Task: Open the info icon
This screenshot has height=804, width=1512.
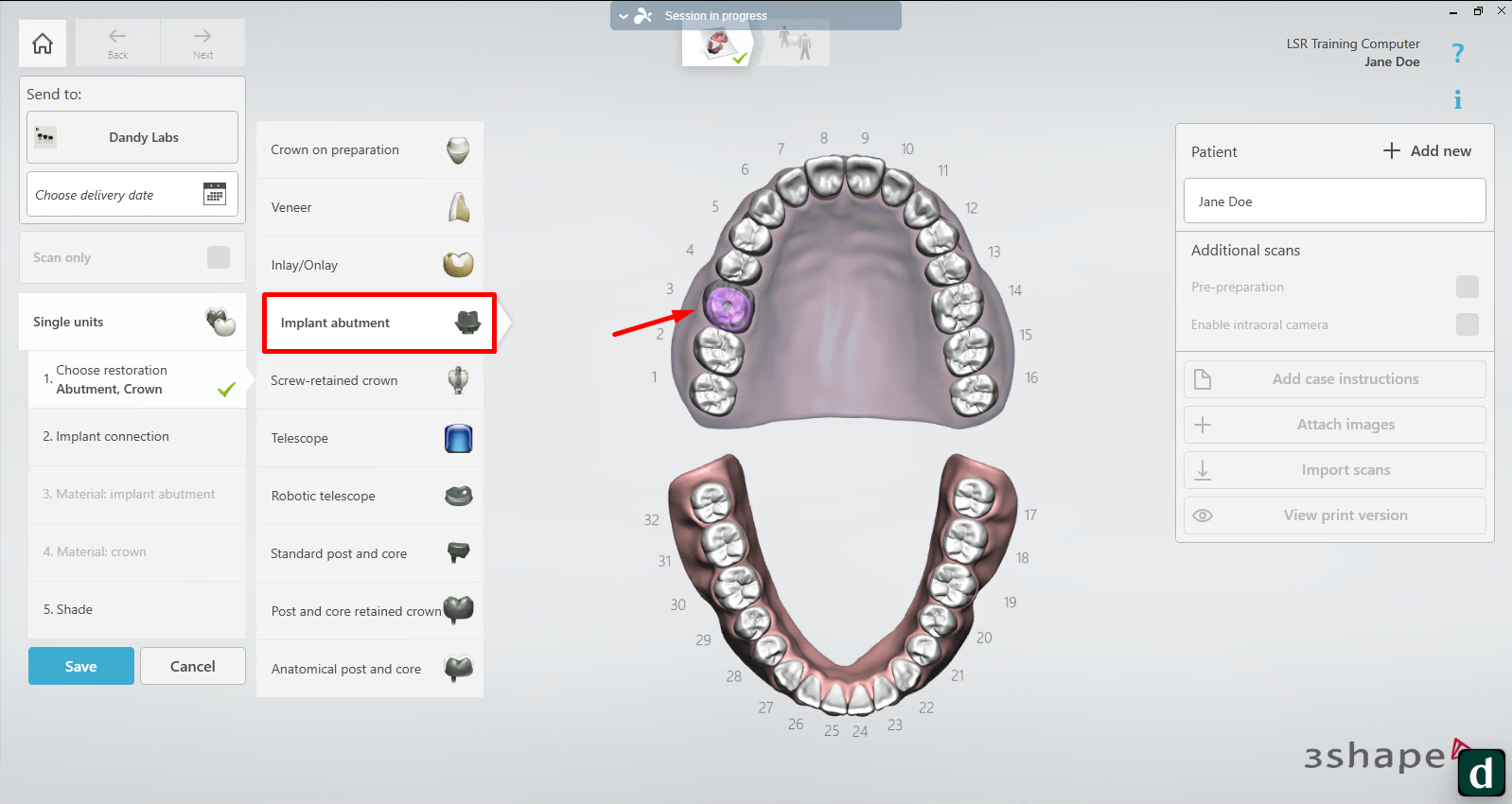Action: [x=1457, y=99]
